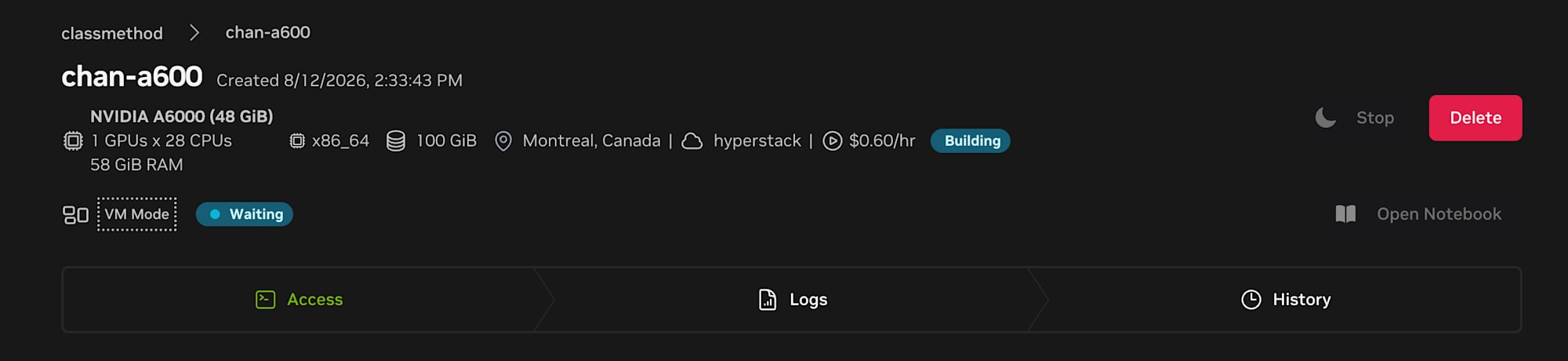Click the x86_64 architecture chip icon
The image size is (1568, 361).
point(297,141)
